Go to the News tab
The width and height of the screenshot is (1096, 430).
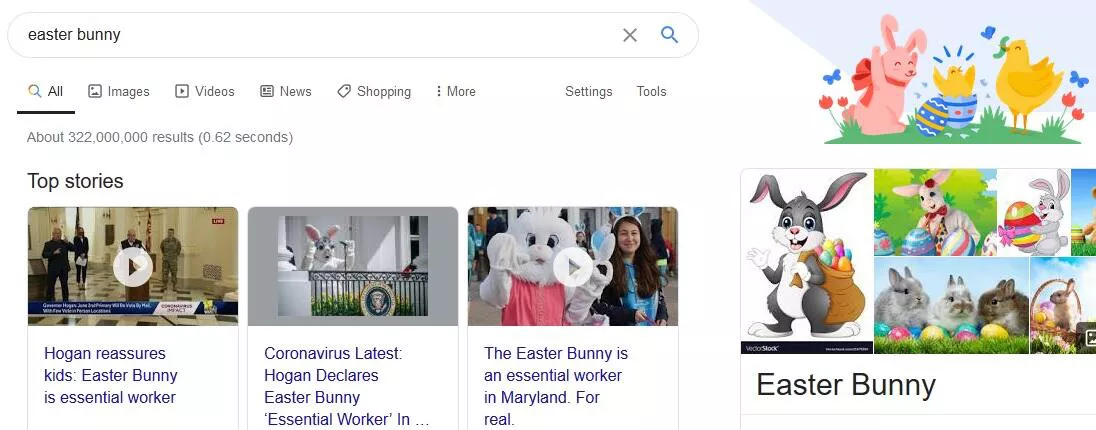pyautogui.click(x=286, y=91)
